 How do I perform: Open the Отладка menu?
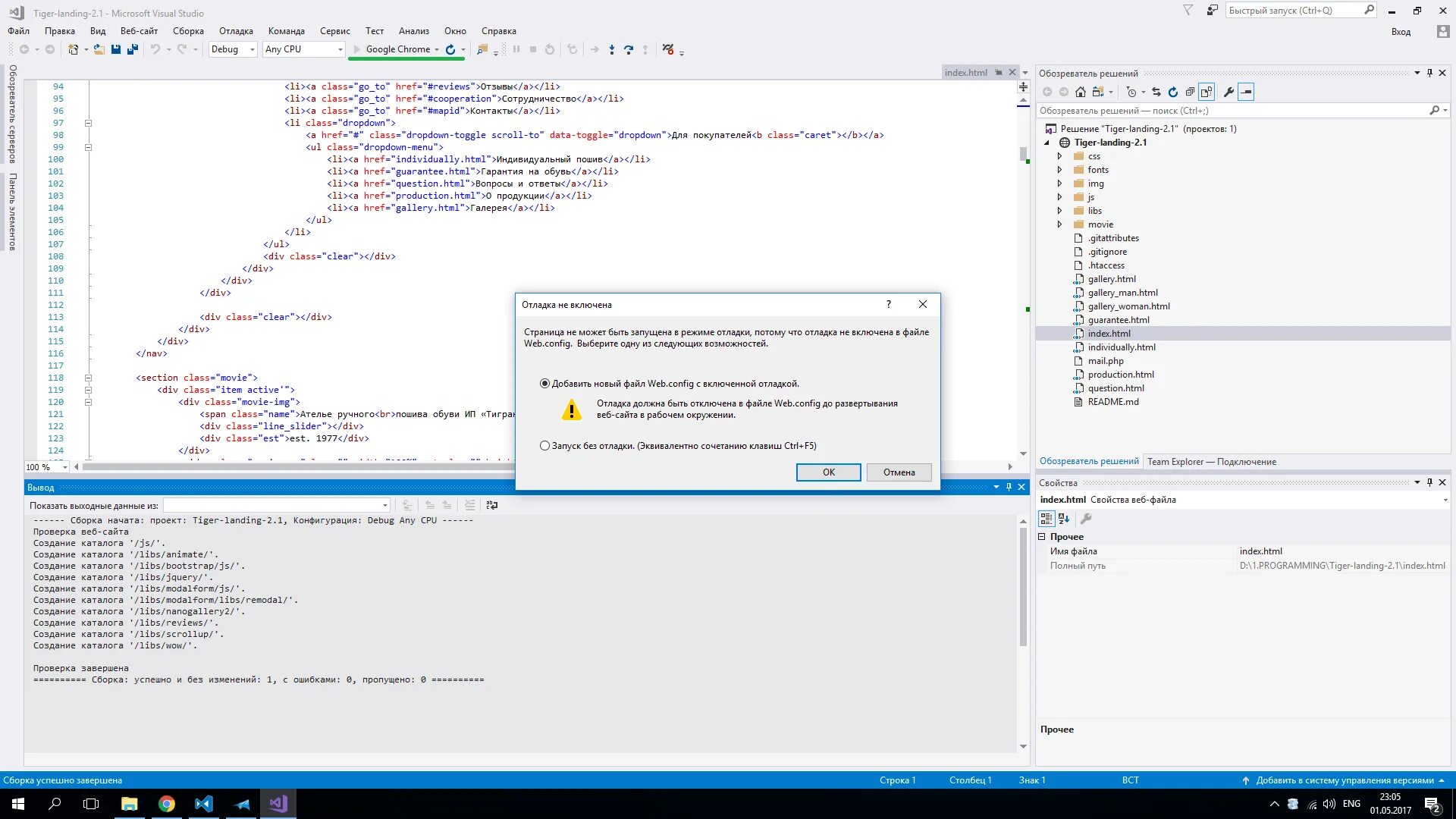pyautogui.click(x=236, y=31)
